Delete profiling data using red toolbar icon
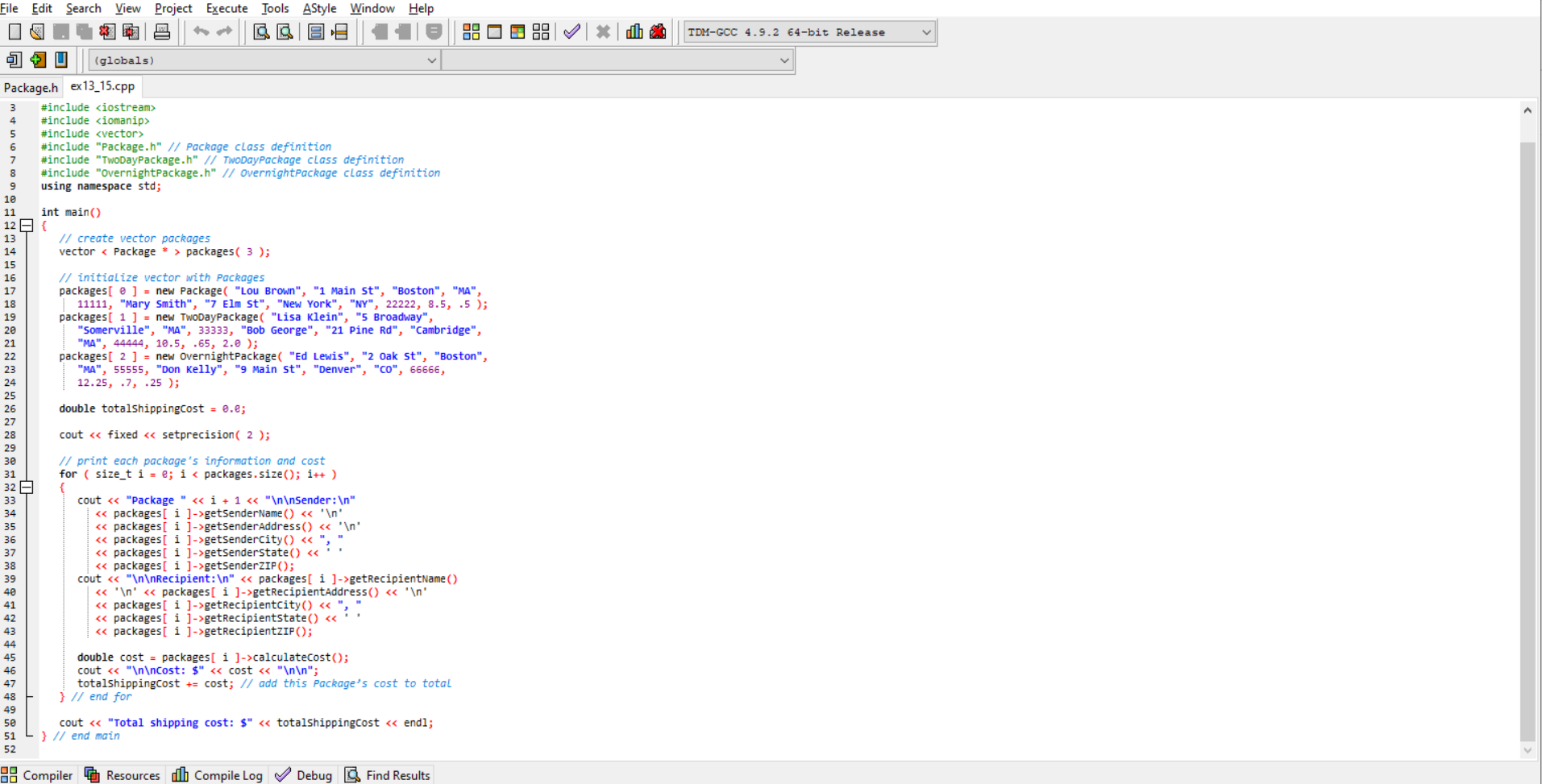 click(x=658, y=31)
